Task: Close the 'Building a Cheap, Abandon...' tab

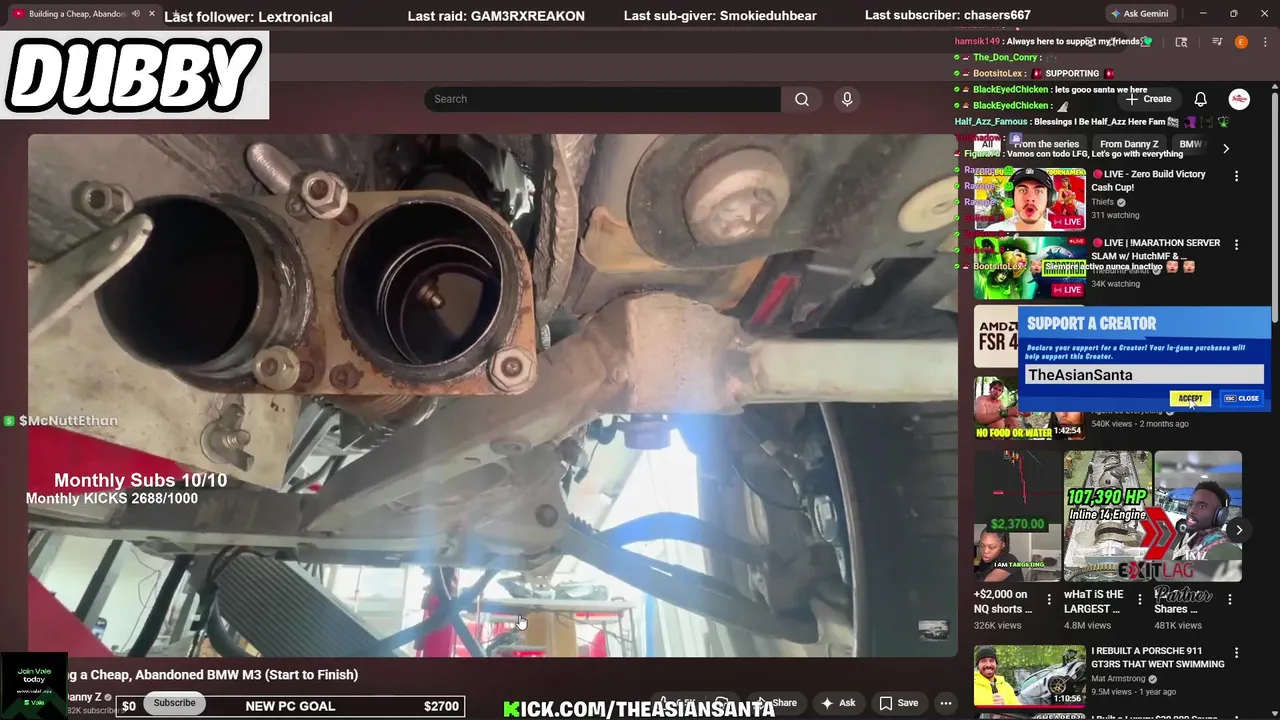Action: 152,14
